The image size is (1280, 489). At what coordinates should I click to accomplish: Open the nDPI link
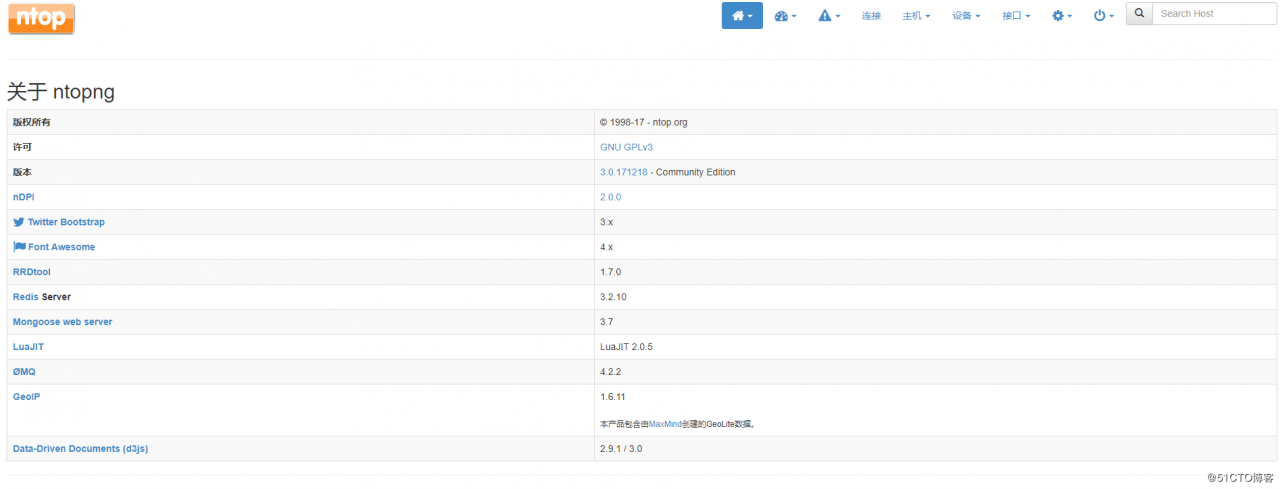coord(24,197)
